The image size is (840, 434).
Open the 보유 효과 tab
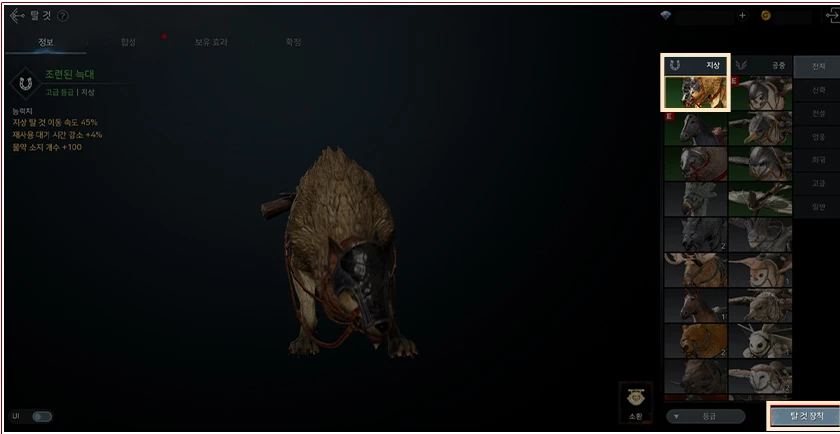[211, 42]
